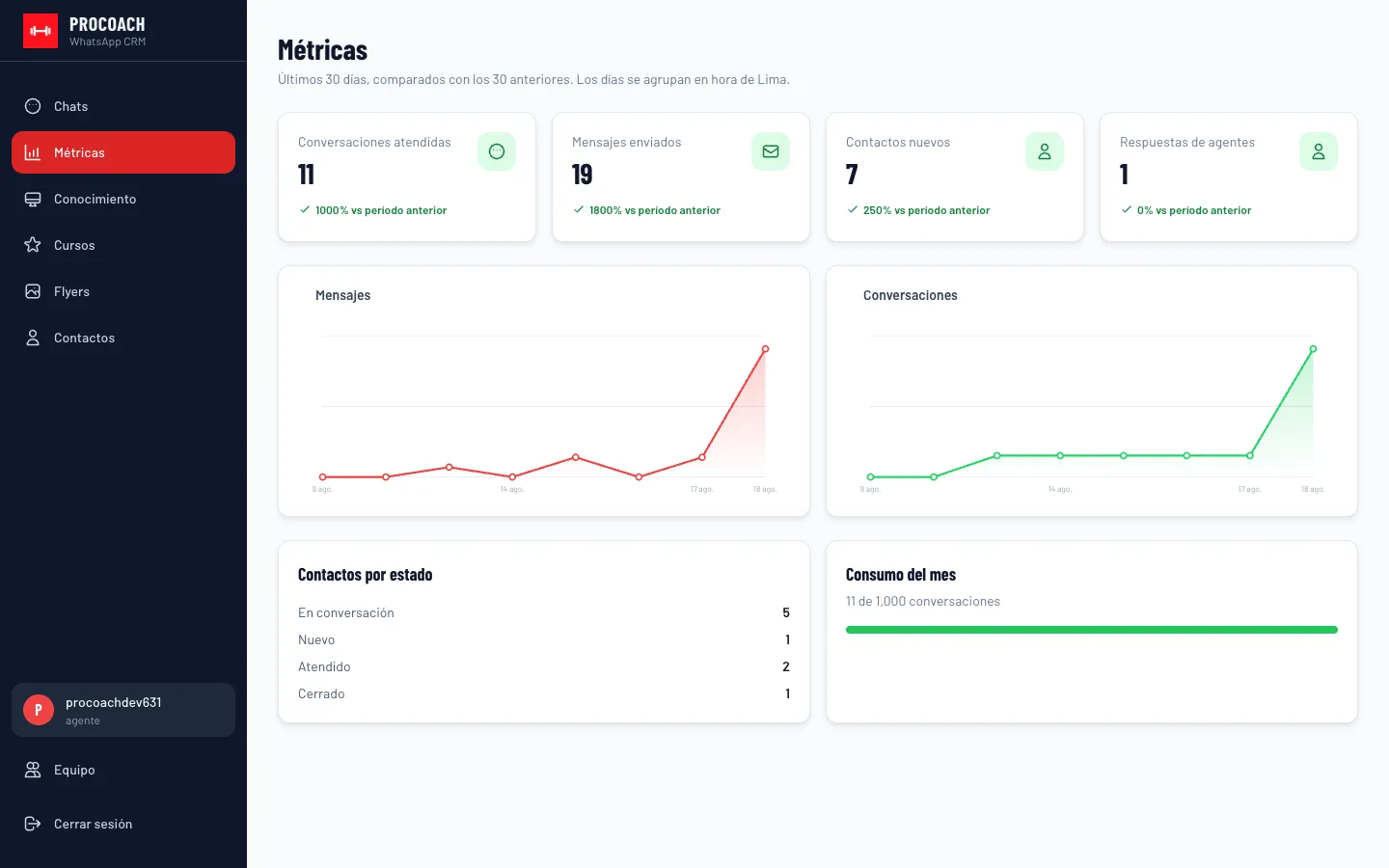This screenshot has height=868, width=1389.
Task: Click the Chats bubble icon in sidebar
Action: [33, 106]
